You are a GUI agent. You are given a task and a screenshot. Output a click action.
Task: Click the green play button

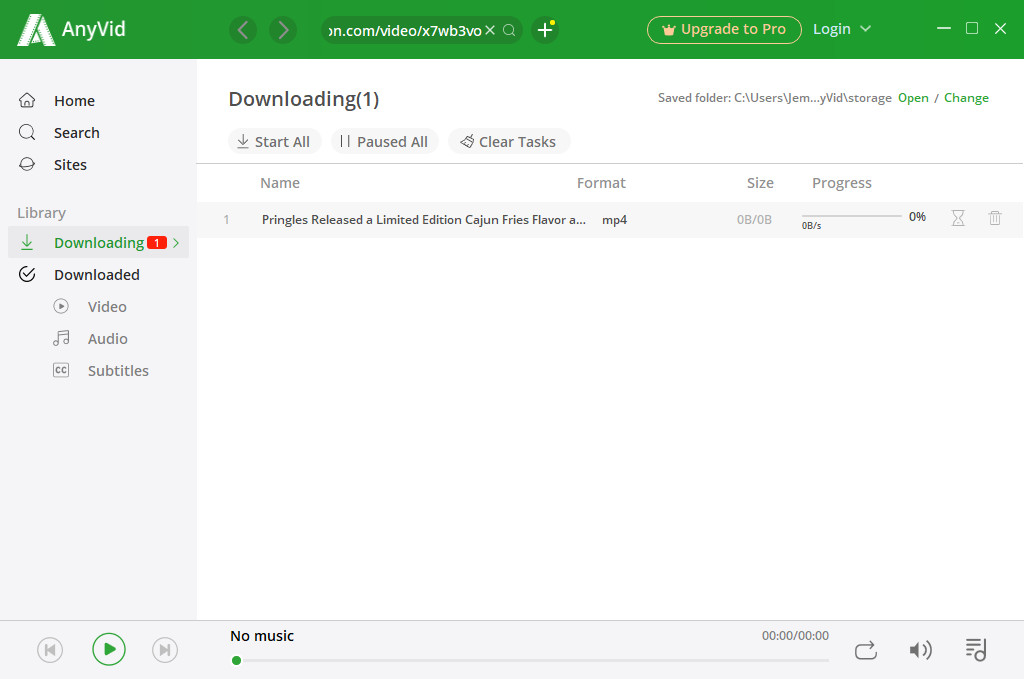[109, 650]
